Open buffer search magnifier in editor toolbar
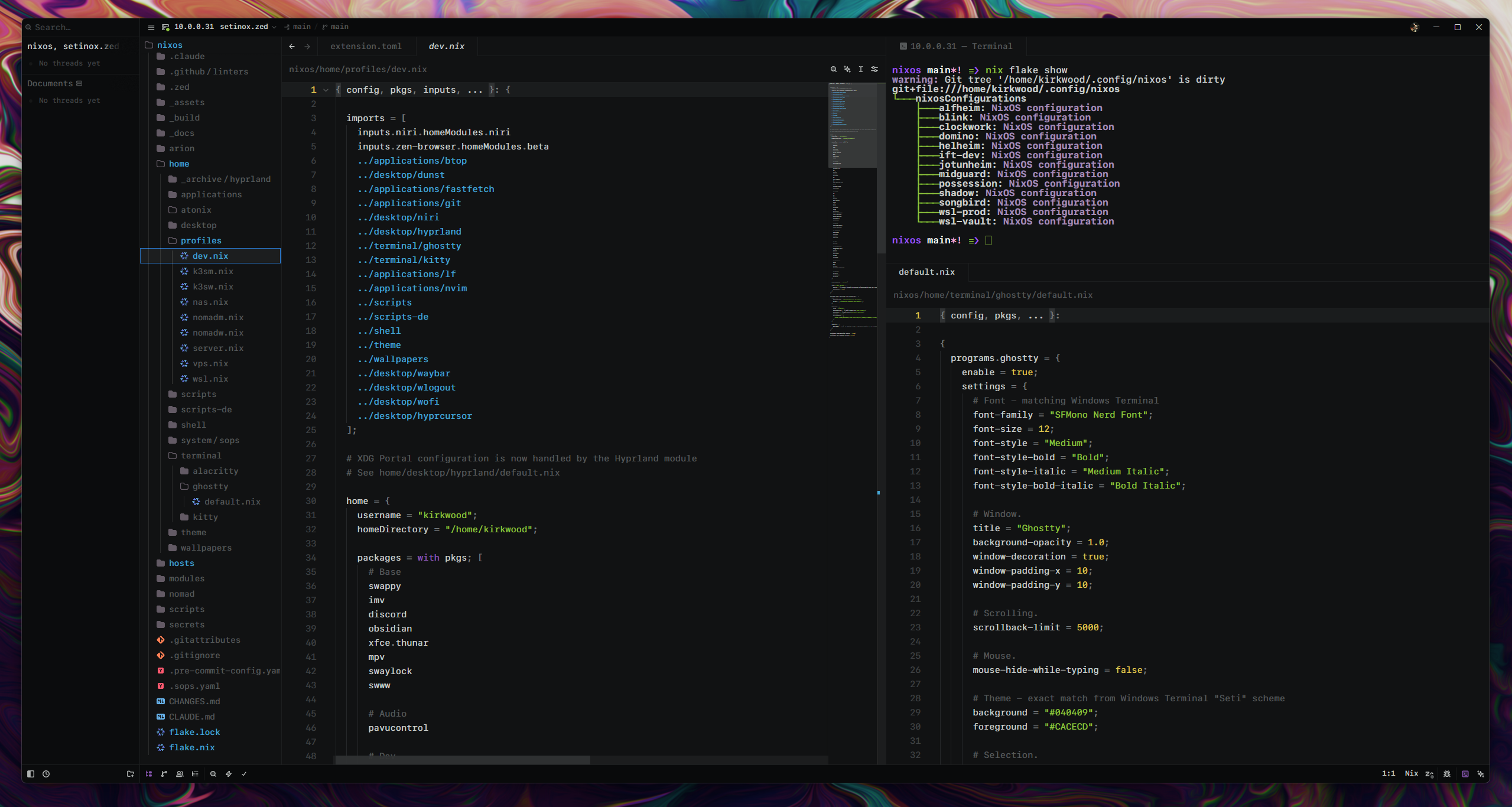Viewport: 1512px width, 807px height. point(834,69)
